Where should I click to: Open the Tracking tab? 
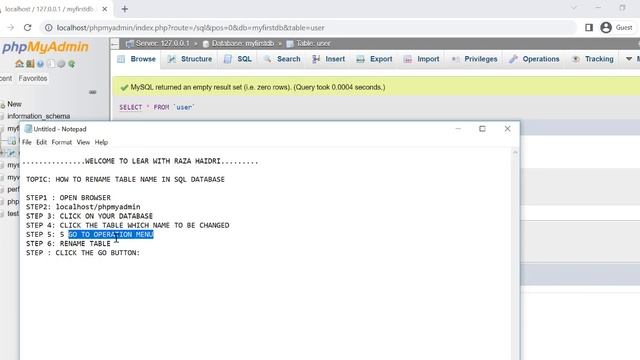(x=593, y=59)
